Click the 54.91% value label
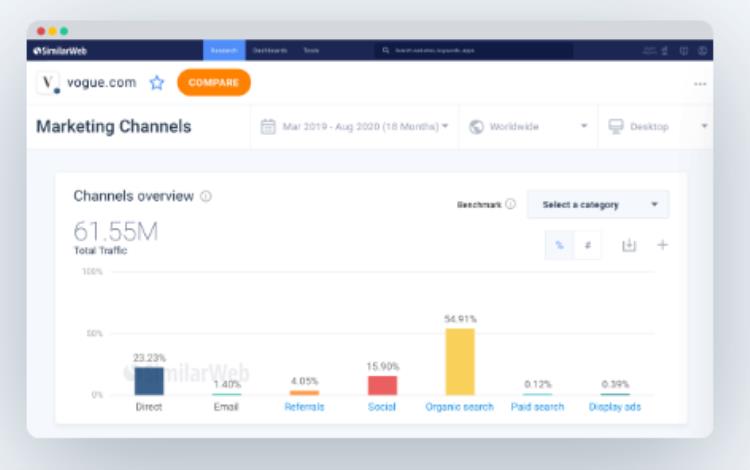 [460, 319]
